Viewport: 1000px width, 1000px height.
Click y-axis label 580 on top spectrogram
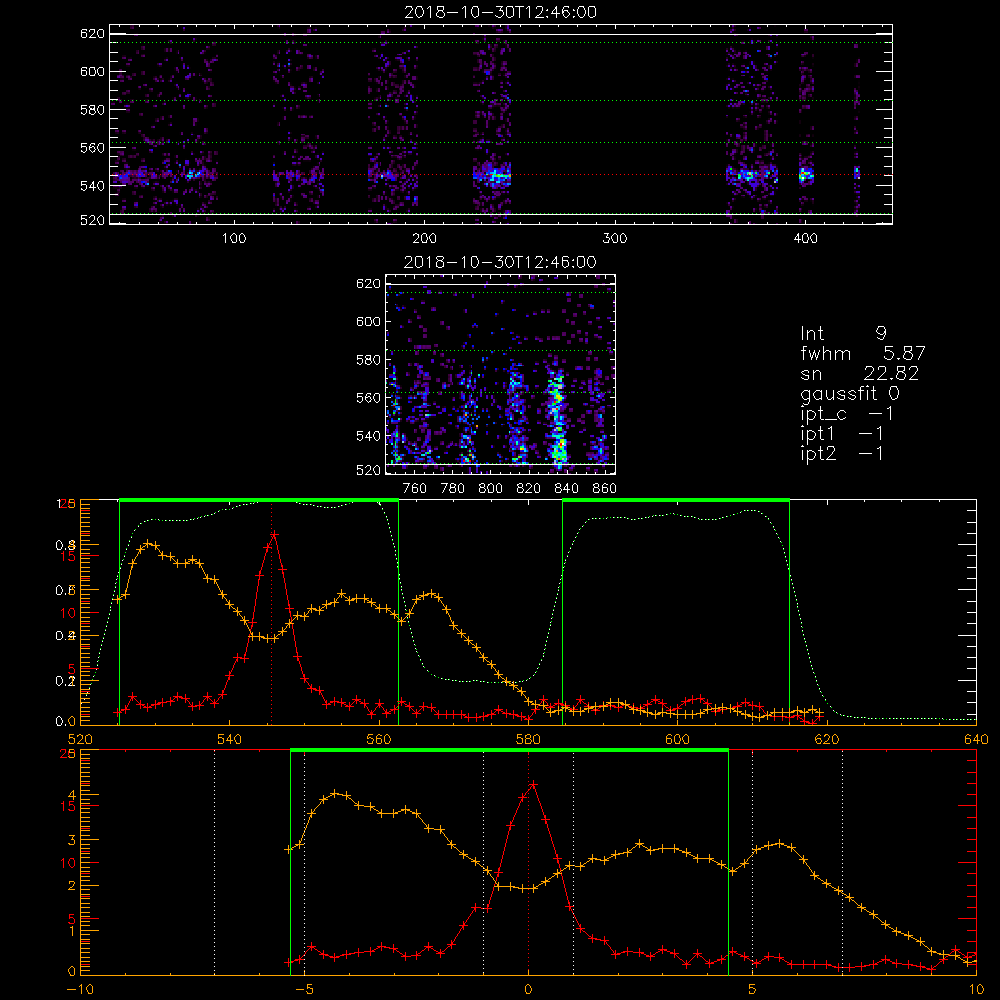[x=92, y=110]
